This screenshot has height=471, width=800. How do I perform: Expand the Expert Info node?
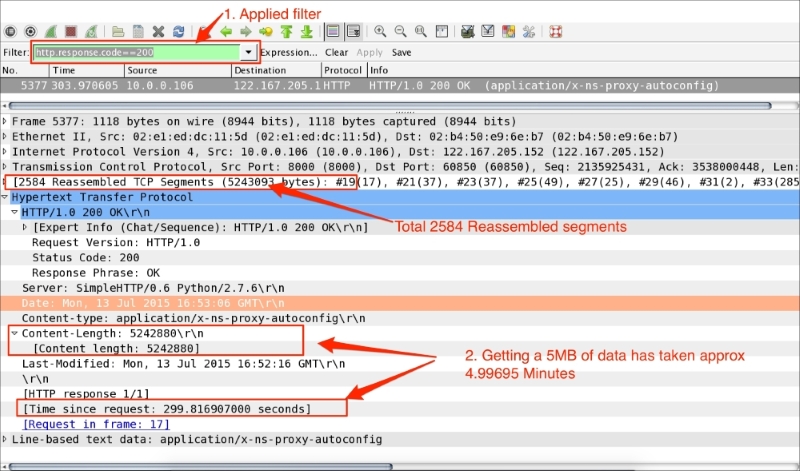(25, 227)
